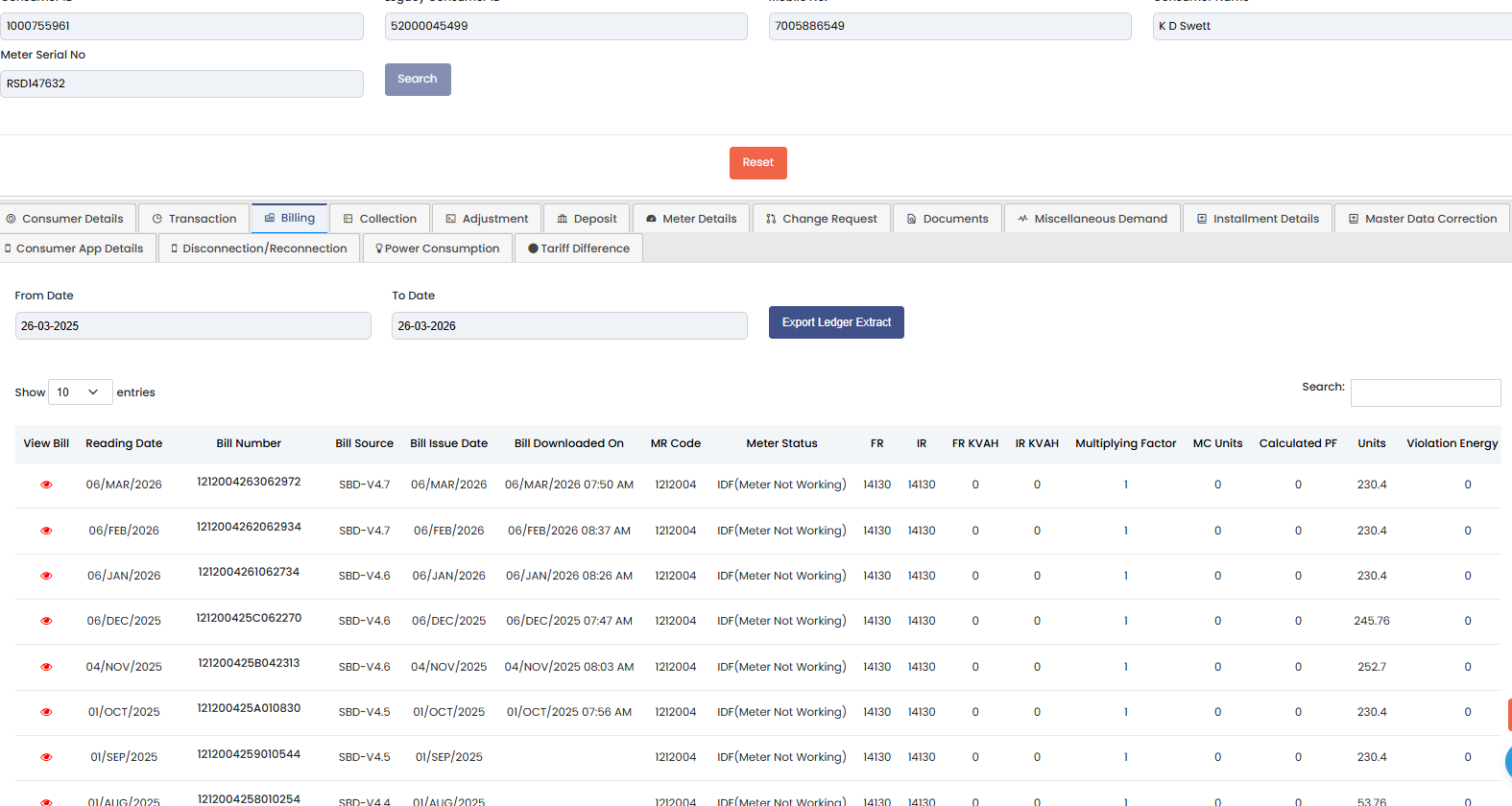Viewport: 1512px width, 806px height.
Task: Click view bill icon for 06/JAN/2026
Action: [x=46, y=576]
